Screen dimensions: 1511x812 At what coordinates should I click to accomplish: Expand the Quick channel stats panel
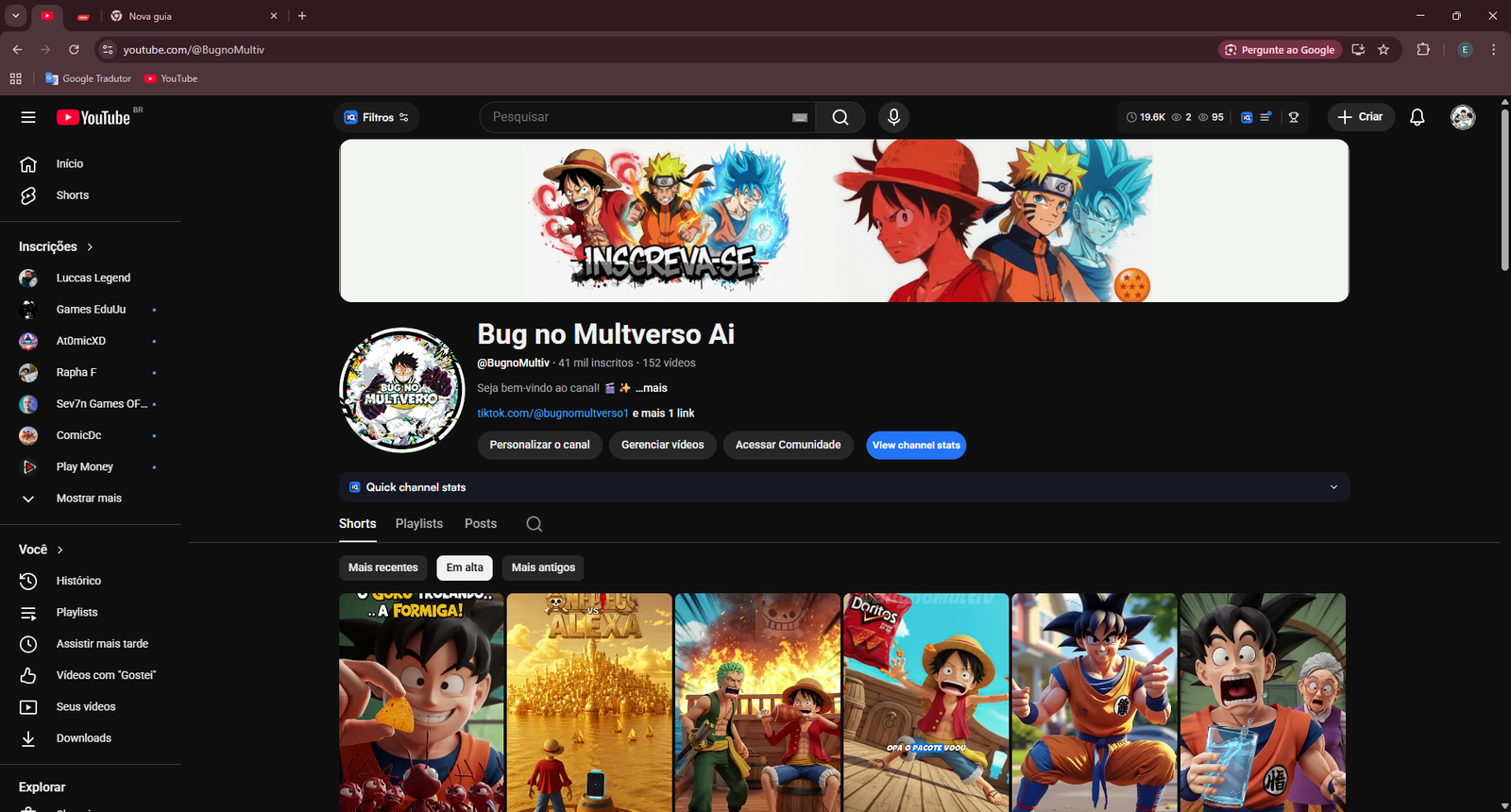pyautogui.click(x=1333, y=487)
